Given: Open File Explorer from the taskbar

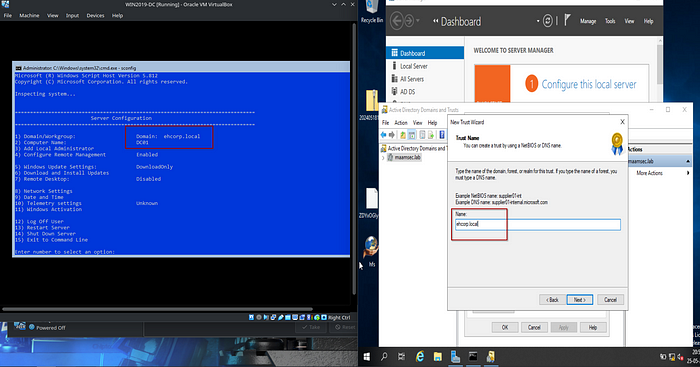Looking at the screenshot, I should point(438,356).
